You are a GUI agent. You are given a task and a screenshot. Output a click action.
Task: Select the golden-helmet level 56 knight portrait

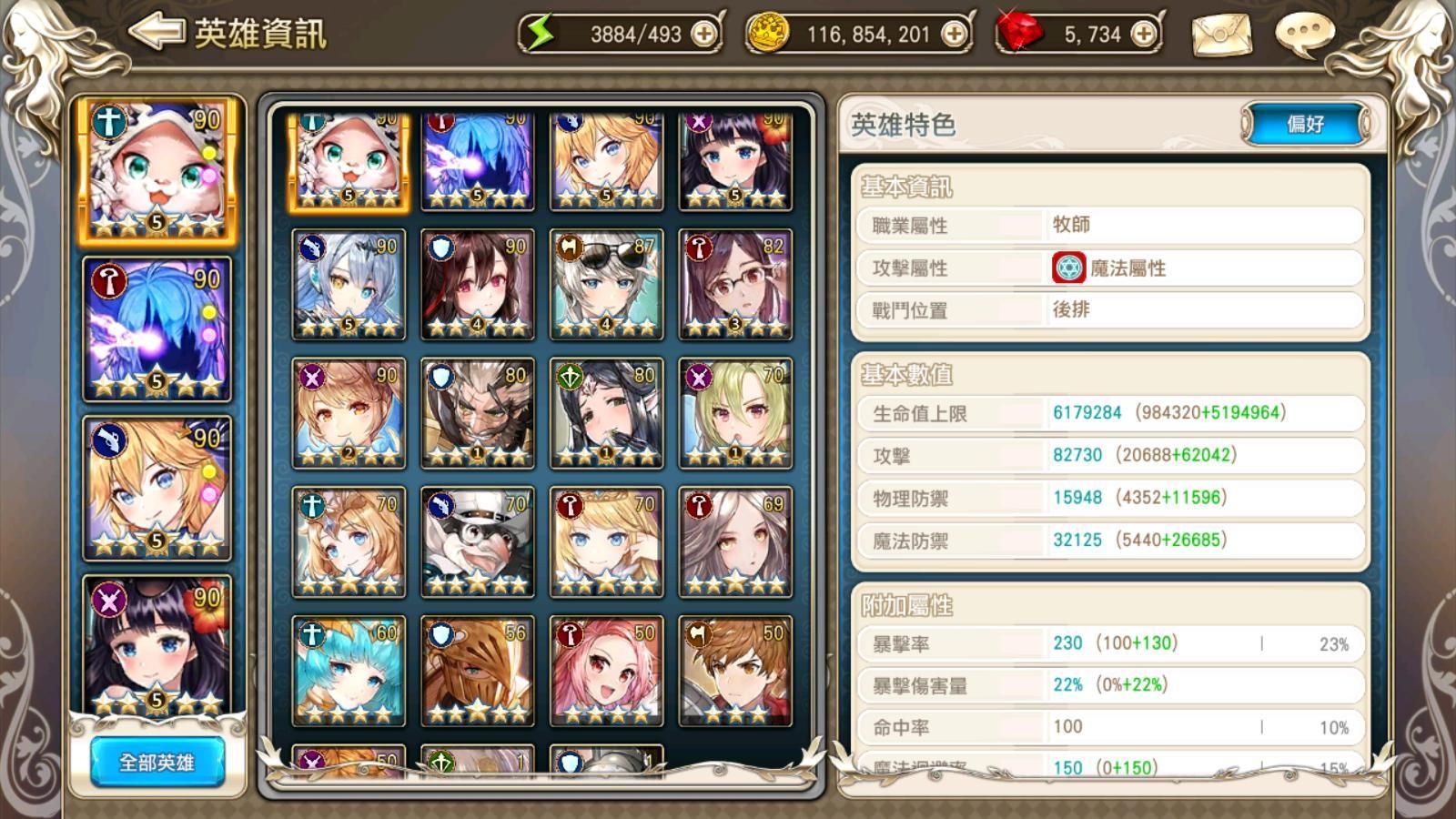coord(478,671)
